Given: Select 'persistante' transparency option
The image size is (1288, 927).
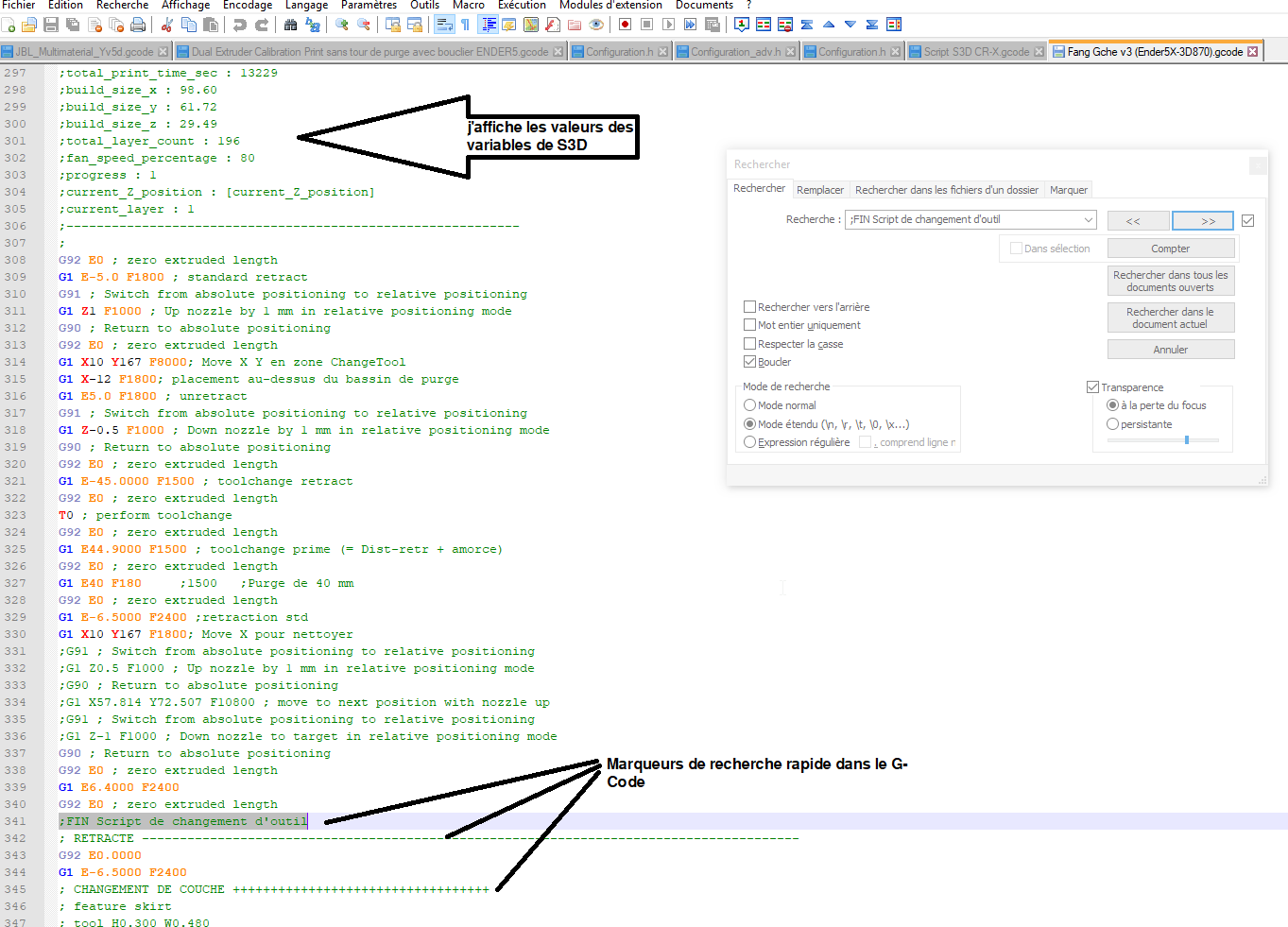Looking at the screenshot, I should (x=1112, y=424).
